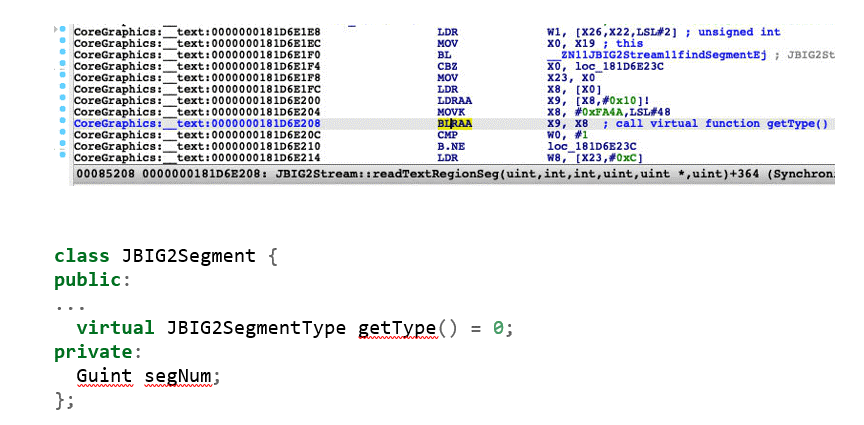Click the highlighted BLRAA mnemonic

click(455, 123)
